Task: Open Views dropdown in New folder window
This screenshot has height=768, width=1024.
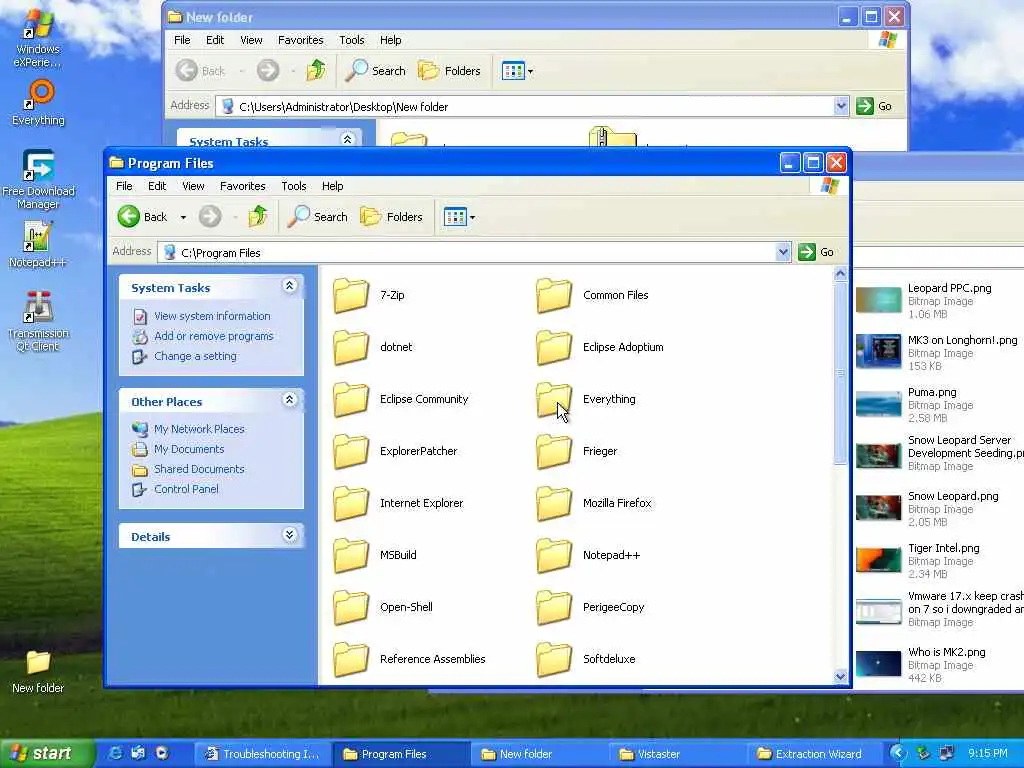Action: [x=530, y=71]
